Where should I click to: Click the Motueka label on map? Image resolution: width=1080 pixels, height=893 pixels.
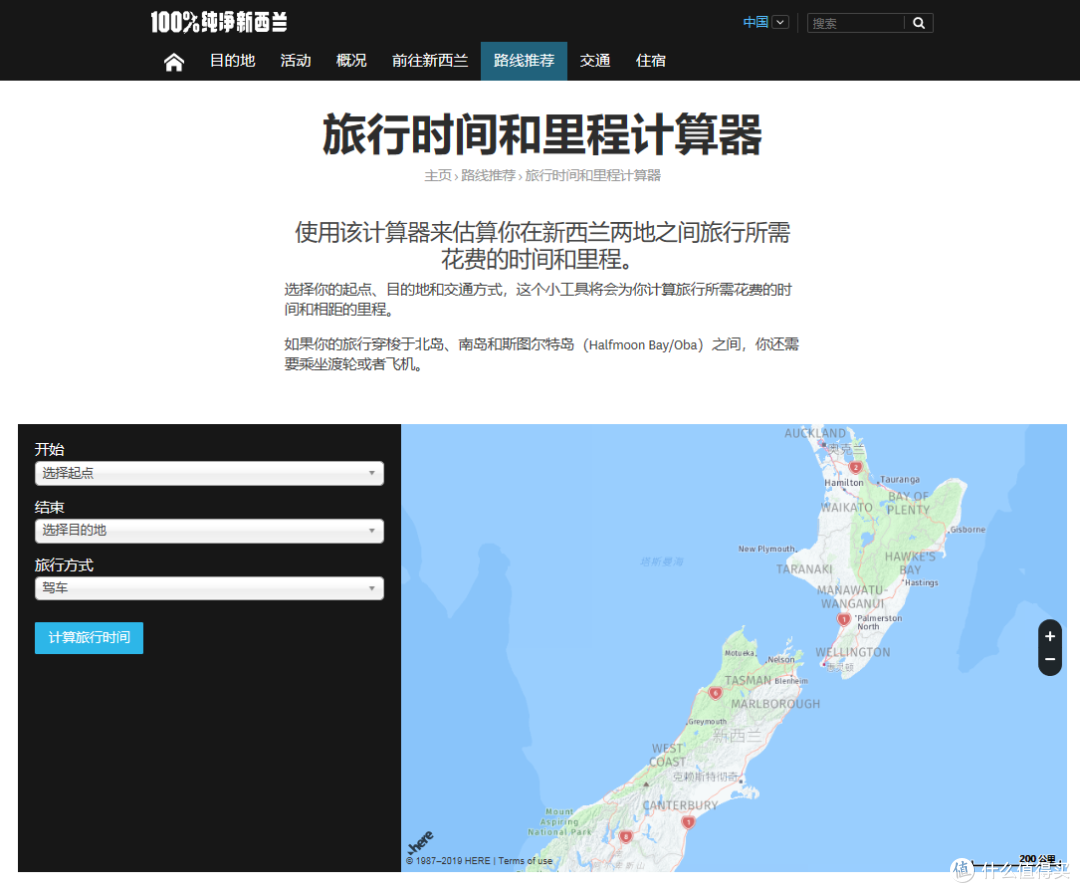[740, 653]
